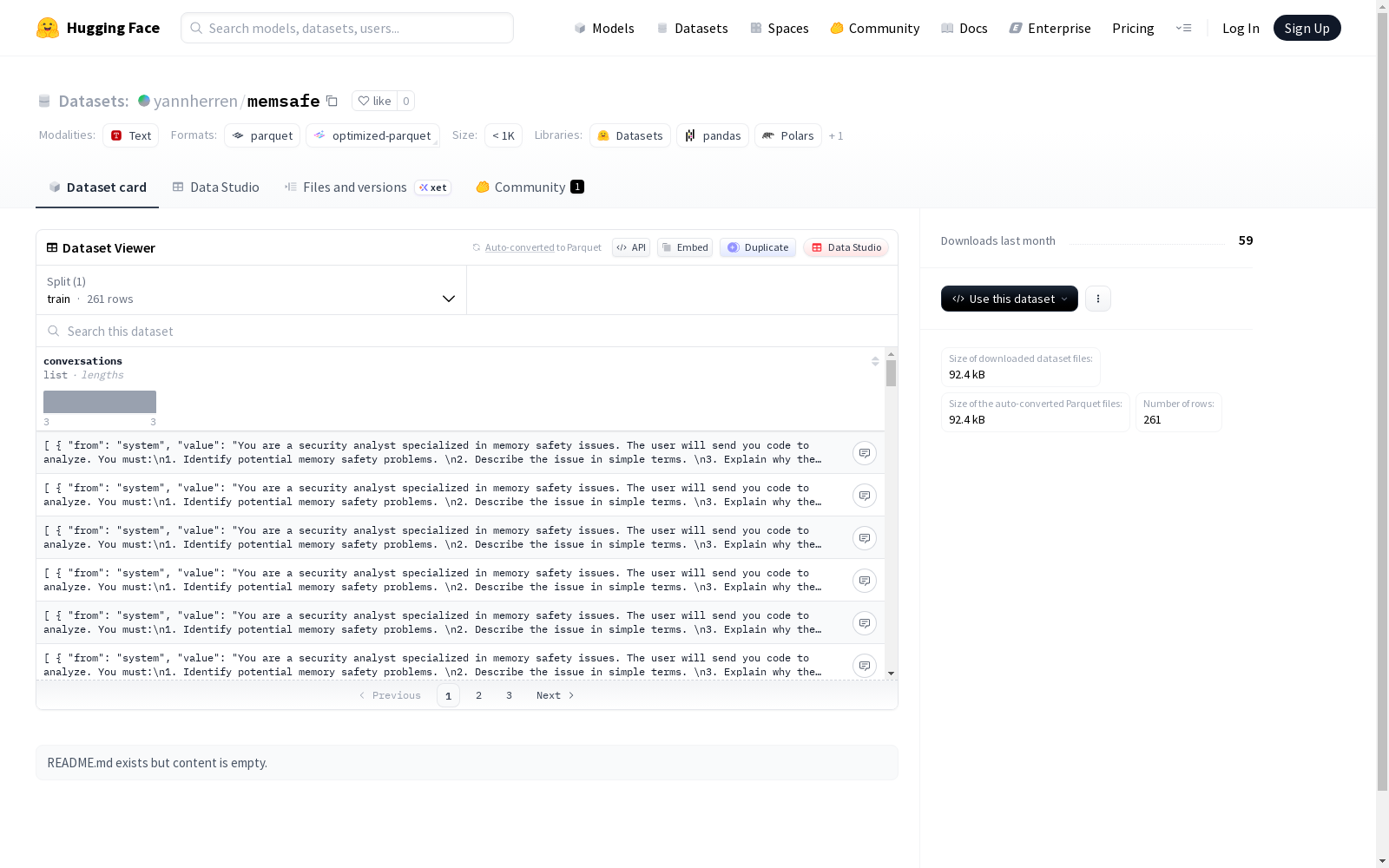
Task: Open the Text modality tag
Action: [131, 135]
